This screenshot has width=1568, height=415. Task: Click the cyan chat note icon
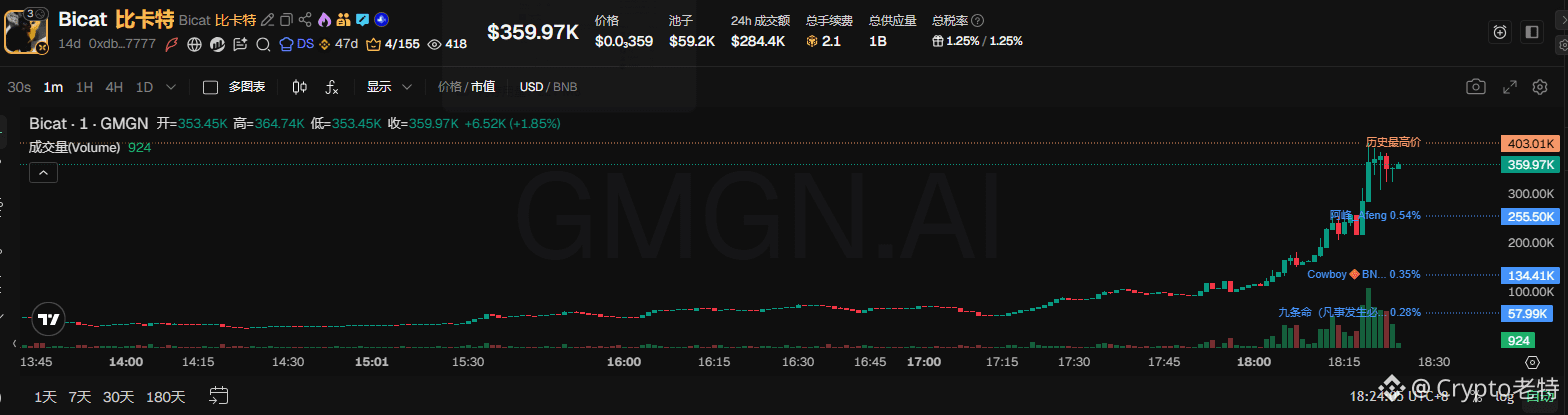coord(362,20)
